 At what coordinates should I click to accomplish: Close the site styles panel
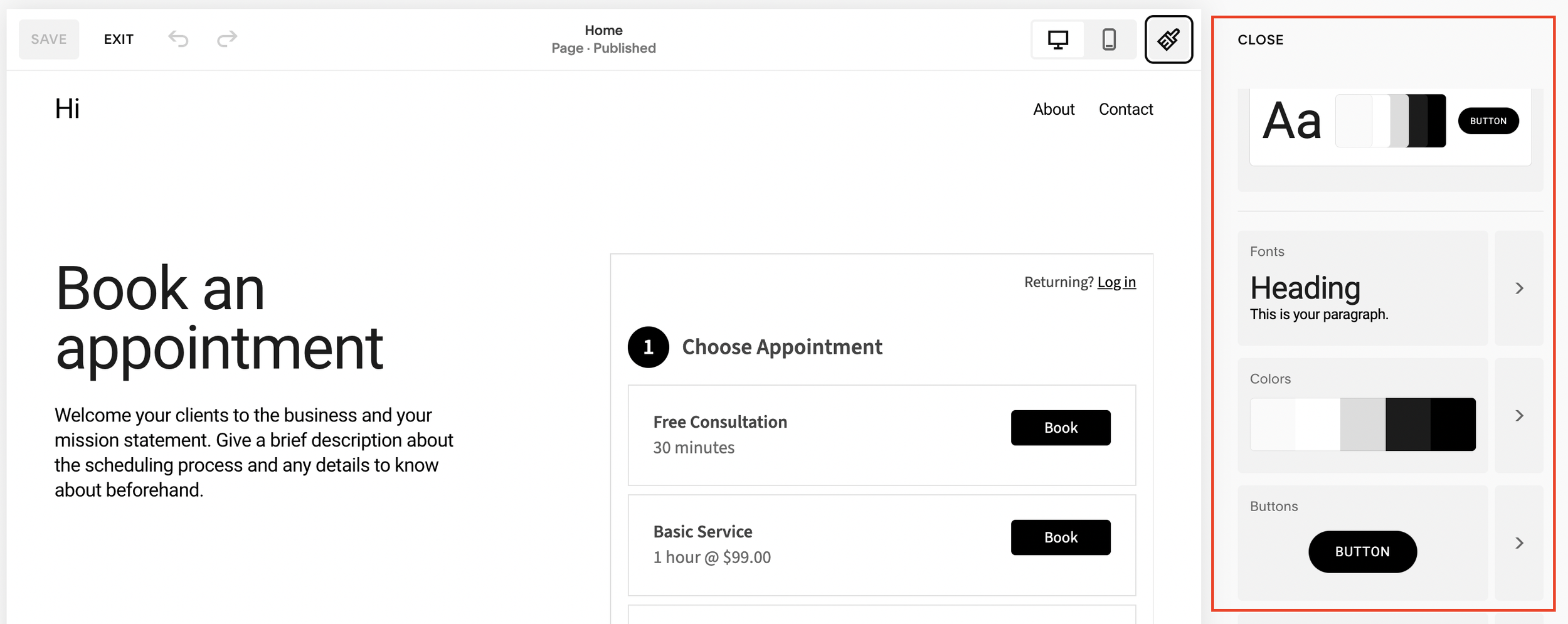click(x=1261, y=40)
